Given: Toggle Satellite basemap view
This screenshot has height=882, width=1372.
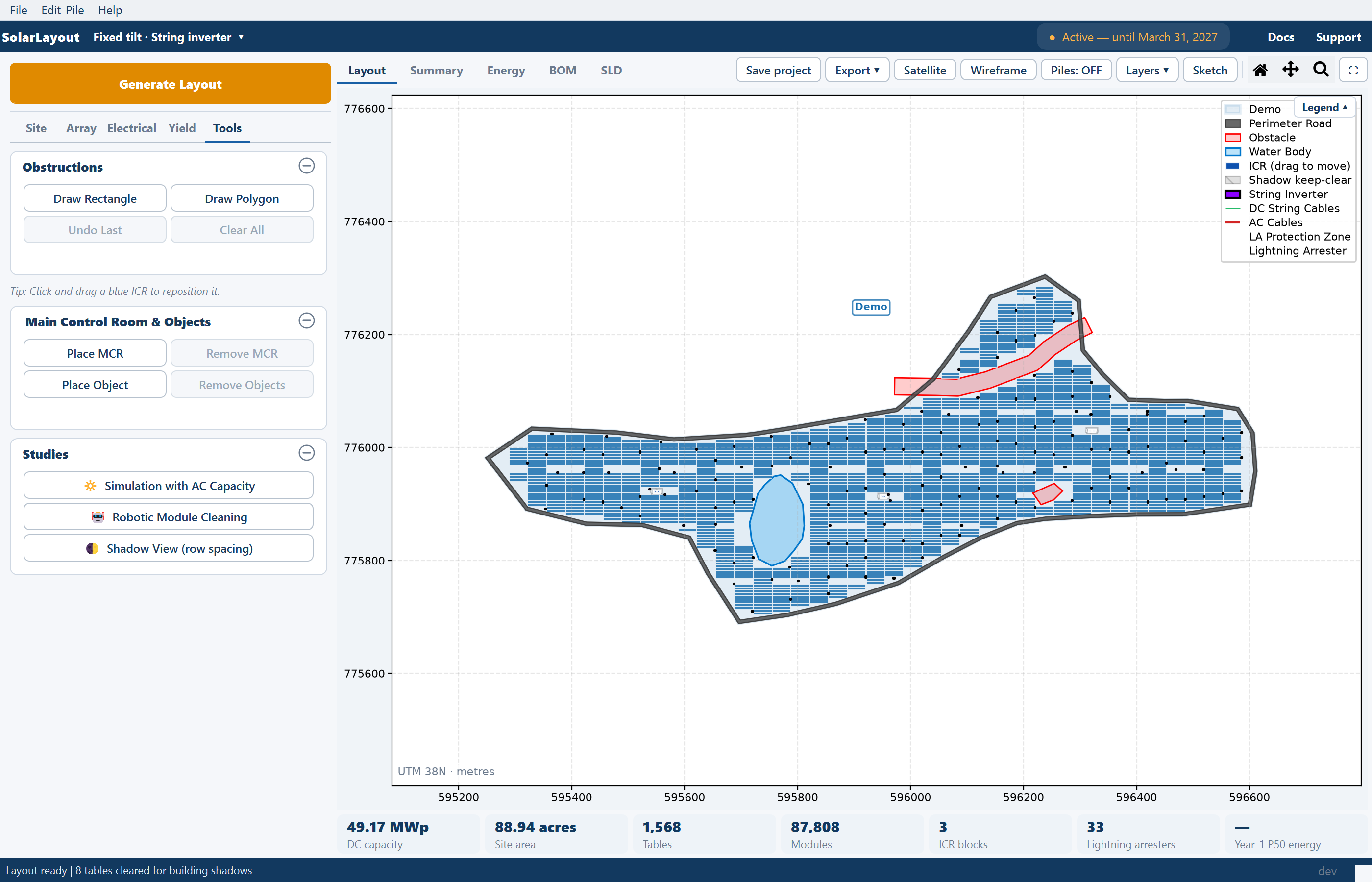Looking at the screenshot, I should [x=924, y=71].
